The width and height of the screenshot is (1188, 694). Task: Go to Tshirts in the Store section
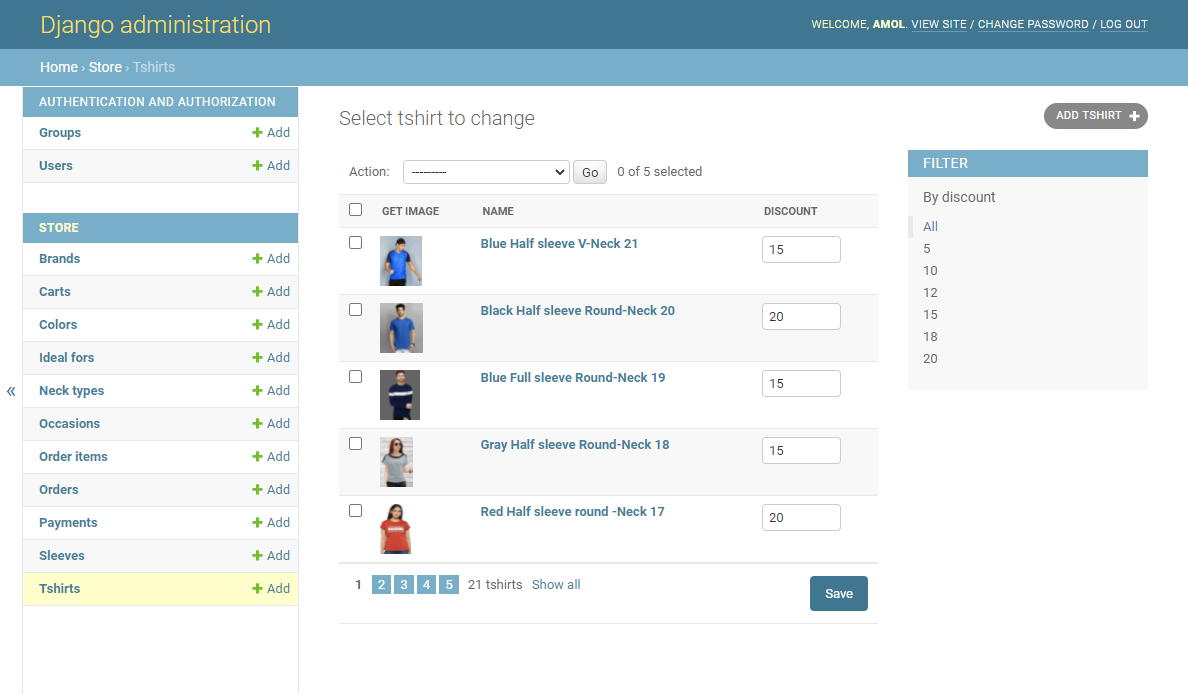59,588
